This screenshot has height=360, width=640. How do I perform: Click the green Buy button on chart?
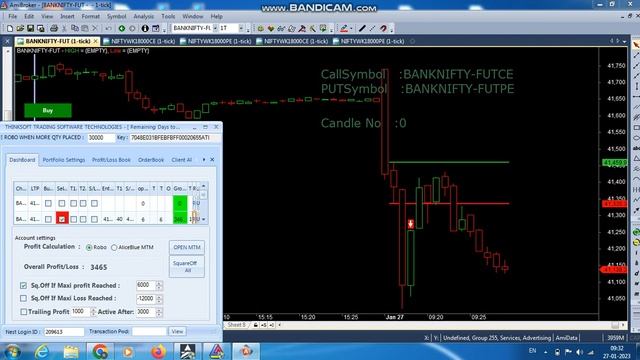click(48, 110)
